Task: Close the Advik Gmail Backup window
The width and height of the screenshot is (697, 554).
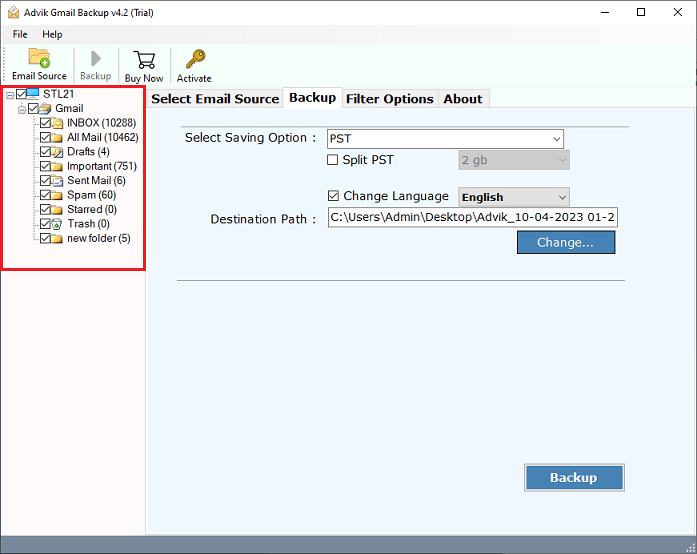Action: tap(677, 12)
